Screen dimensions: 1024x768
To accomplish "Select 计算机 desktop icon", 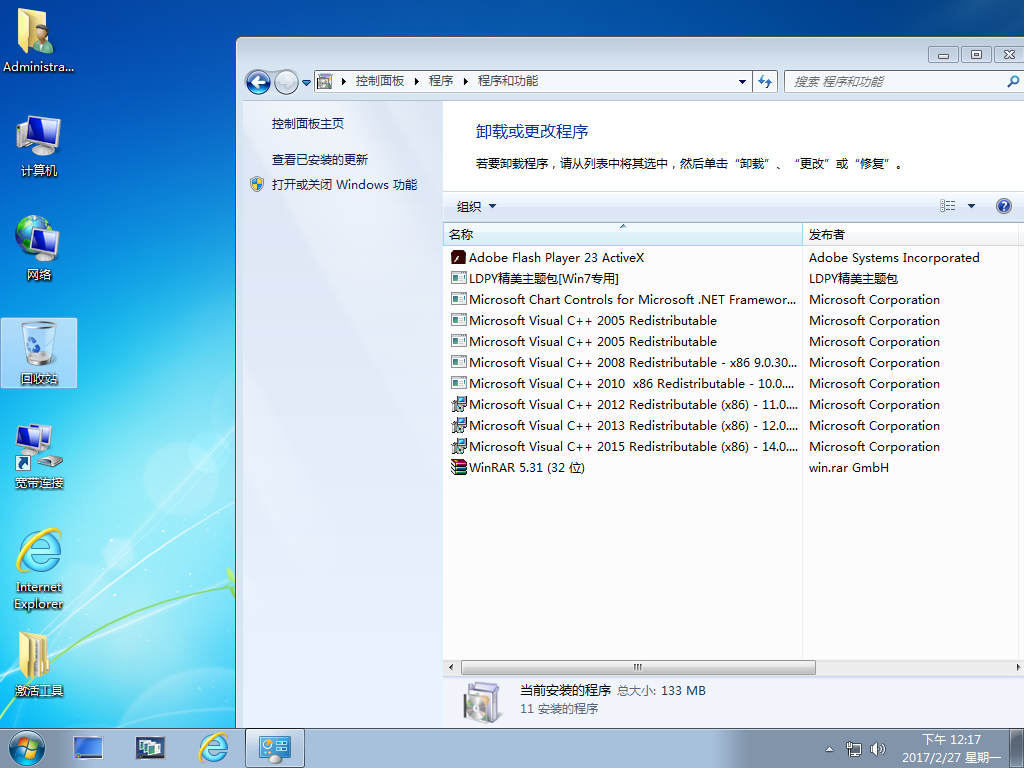I will [x=39, y=146].
